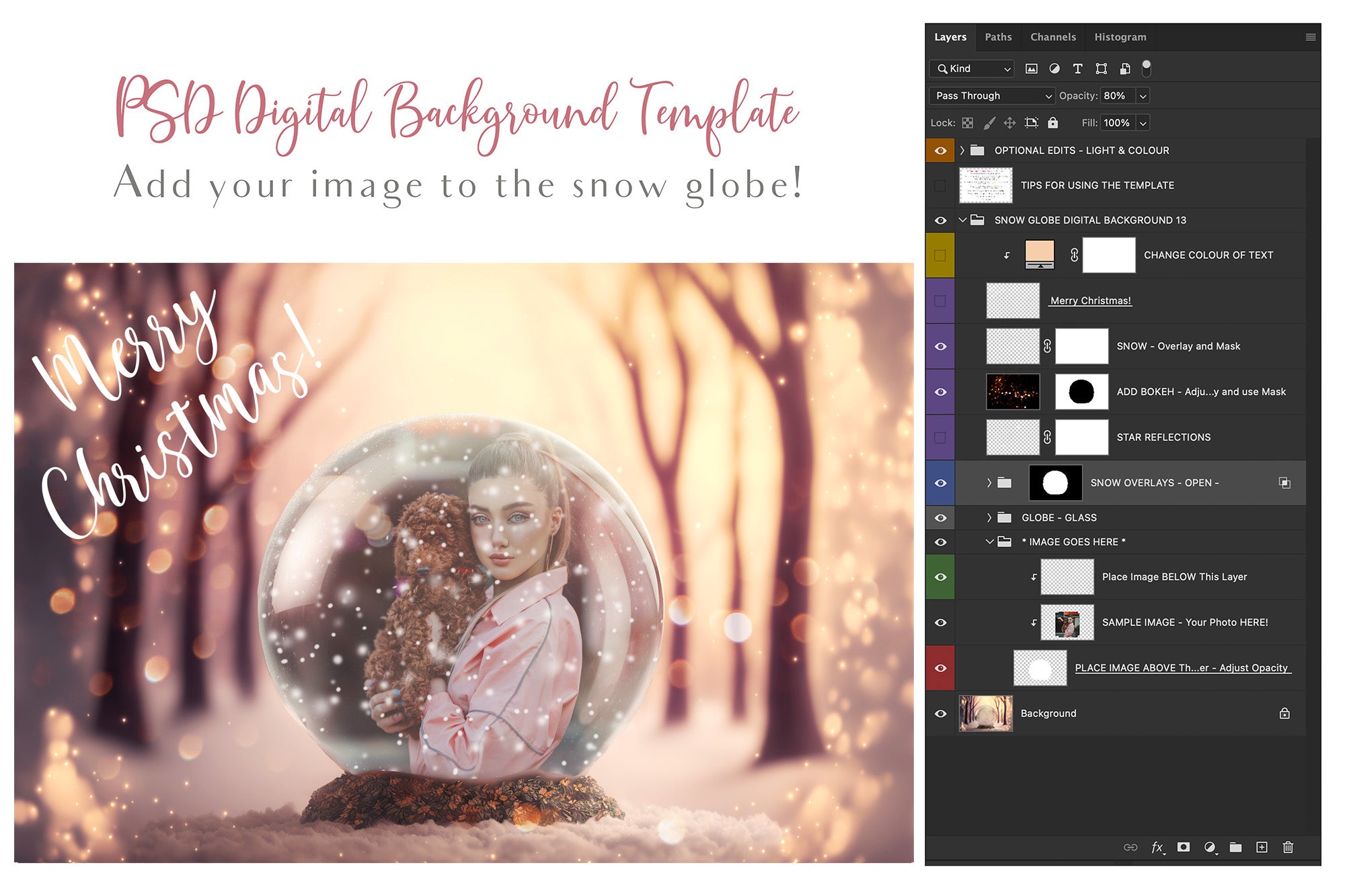The image size is (1345, 896).
Task: Open the Histogram tab
Action: point(1120,37)
